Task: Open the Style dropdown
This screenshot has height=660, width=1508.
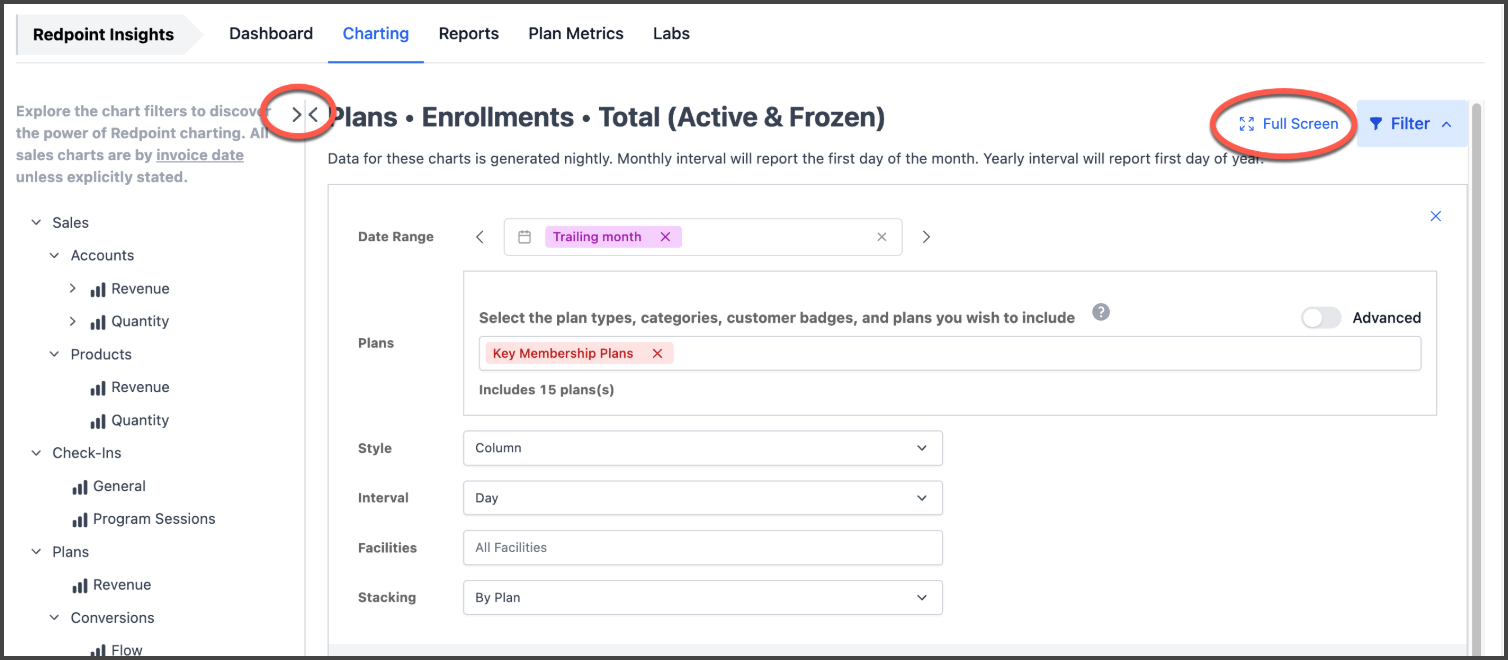Action: (702, 448)
